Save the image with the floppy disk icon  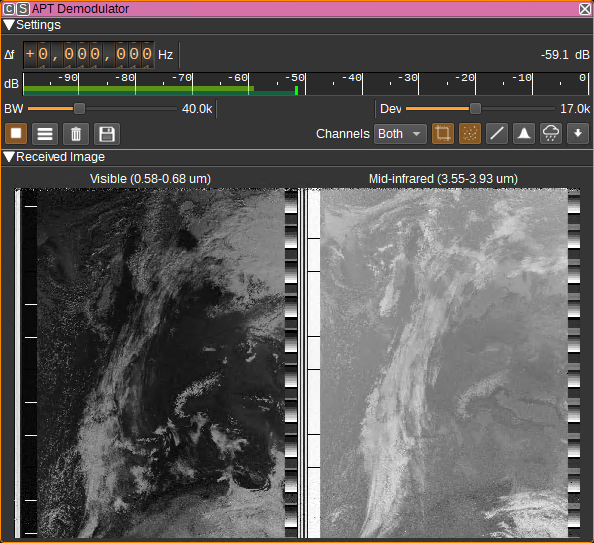(107, 134)
